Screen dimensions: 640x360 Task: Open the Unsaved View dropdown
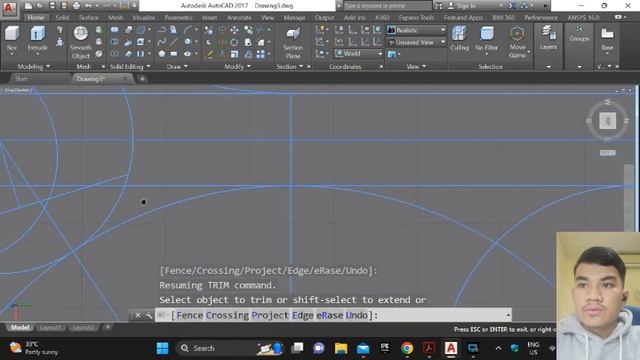pos(416,42)
